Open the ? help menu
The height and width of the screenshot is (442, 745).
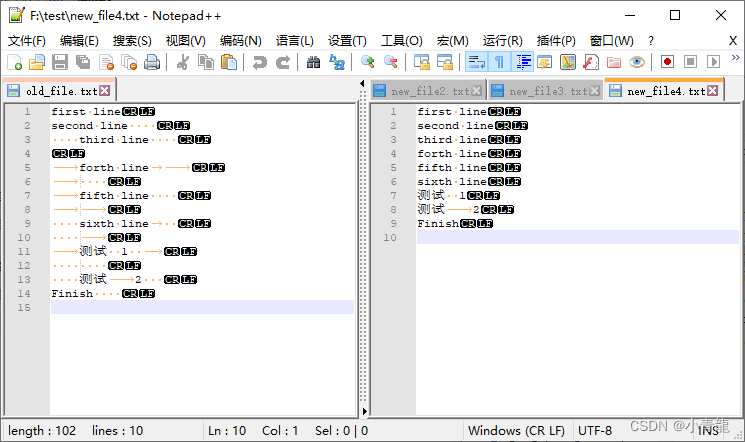tap(651, 41)
